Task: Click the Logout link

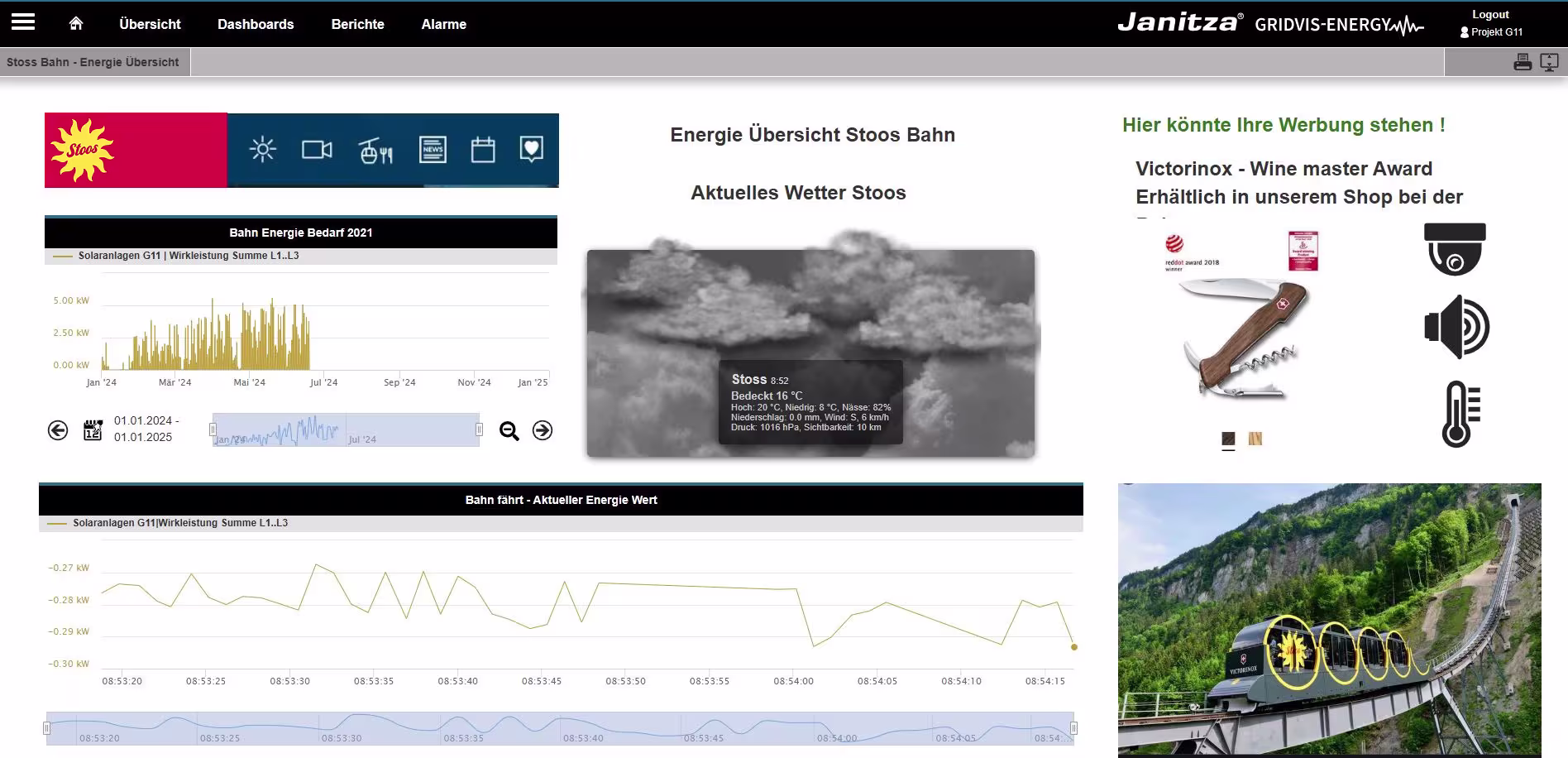Action: 1490,14
